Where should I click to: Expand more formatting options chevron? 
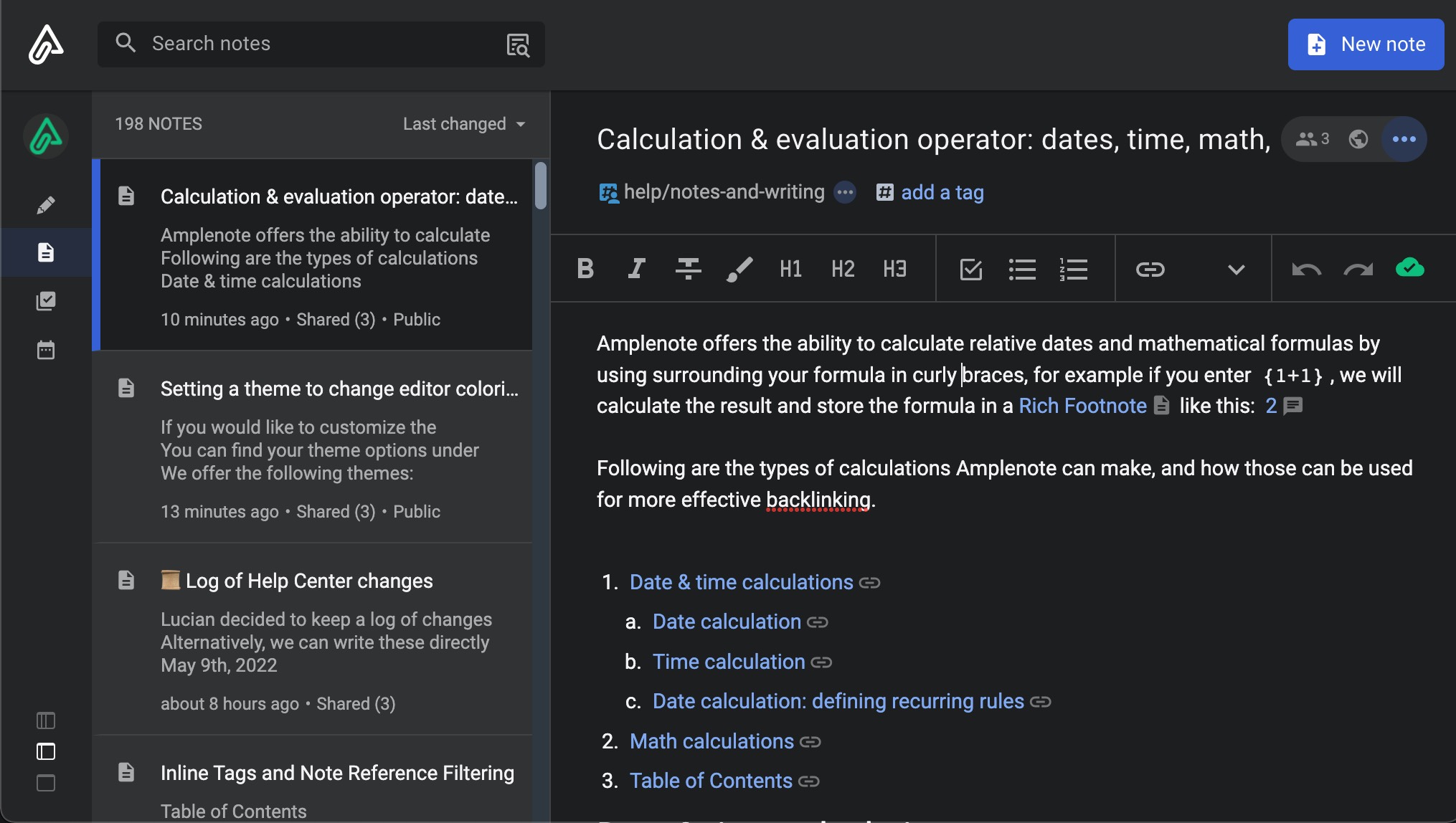(x=1236, y=269)
